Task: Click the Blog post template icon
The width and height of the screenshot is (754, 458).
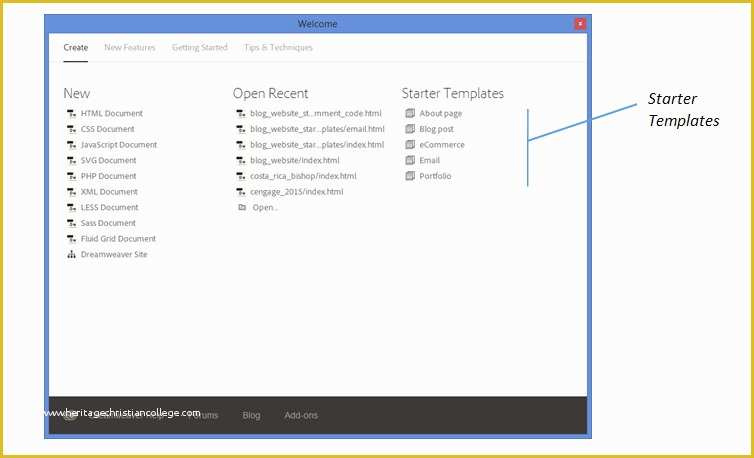Action: 410,129
